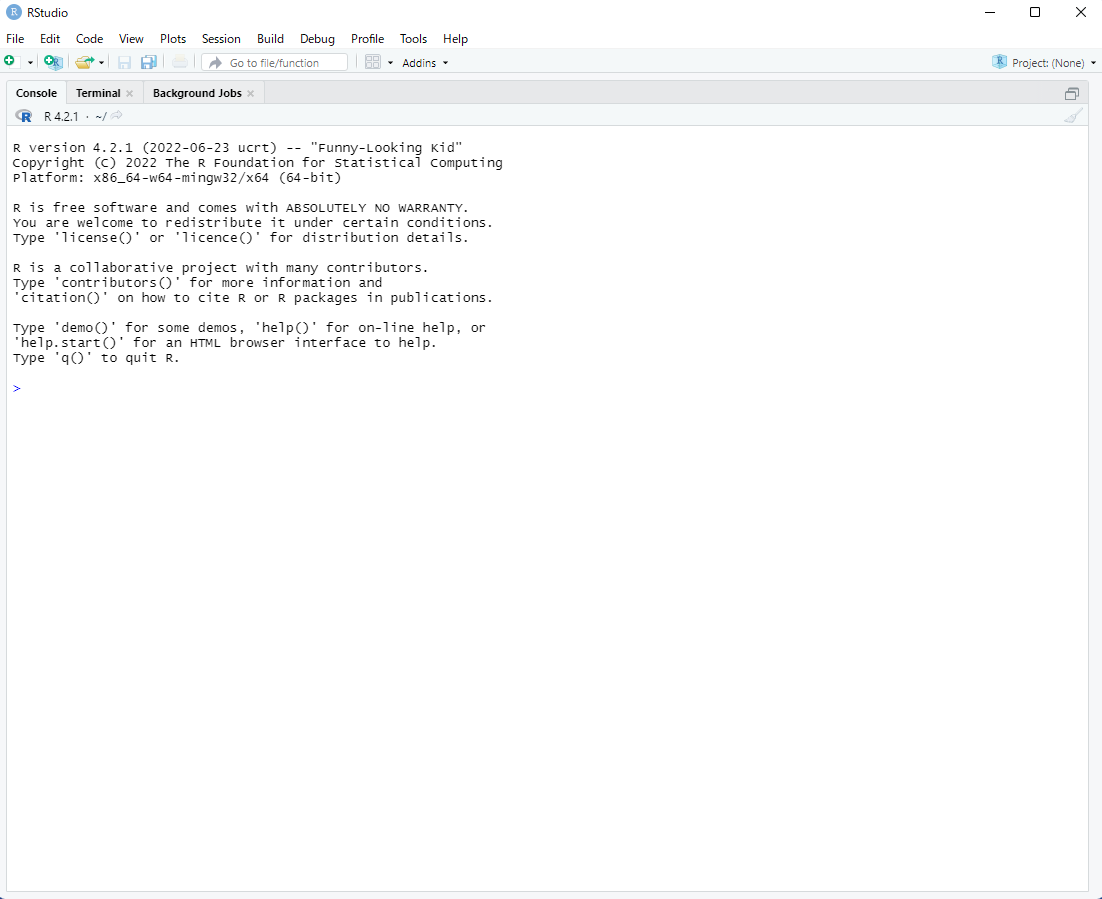The height and width of the screenshot is (899, 1102).
Task: Click the console input prompt line
Action: tap(547, 388)
